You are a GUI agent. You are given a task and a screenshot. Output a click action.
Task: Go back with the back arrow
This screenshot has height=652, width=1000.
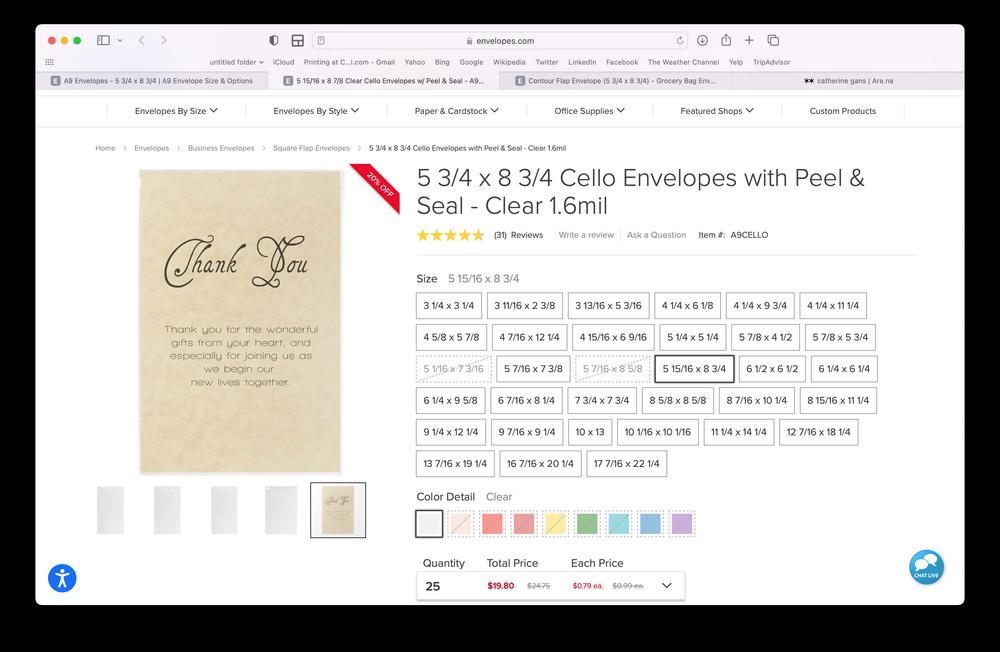click(x=142, y=40)
